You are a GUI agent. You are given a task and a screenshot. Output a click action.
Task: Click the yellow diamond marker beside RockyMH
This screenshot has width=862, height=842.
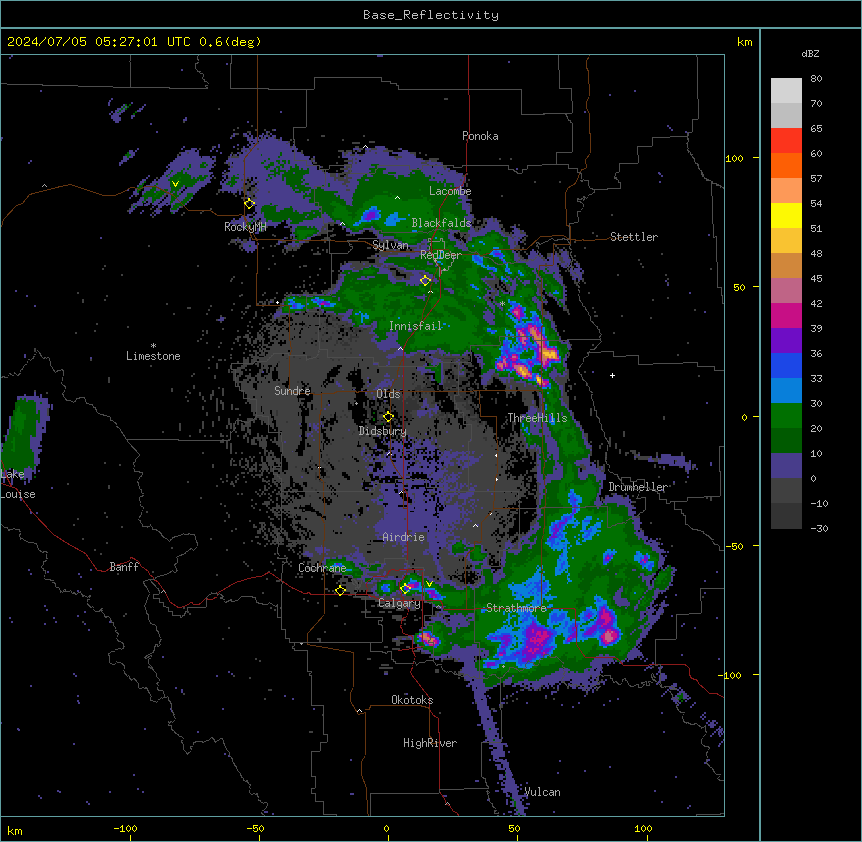point(249,204)
